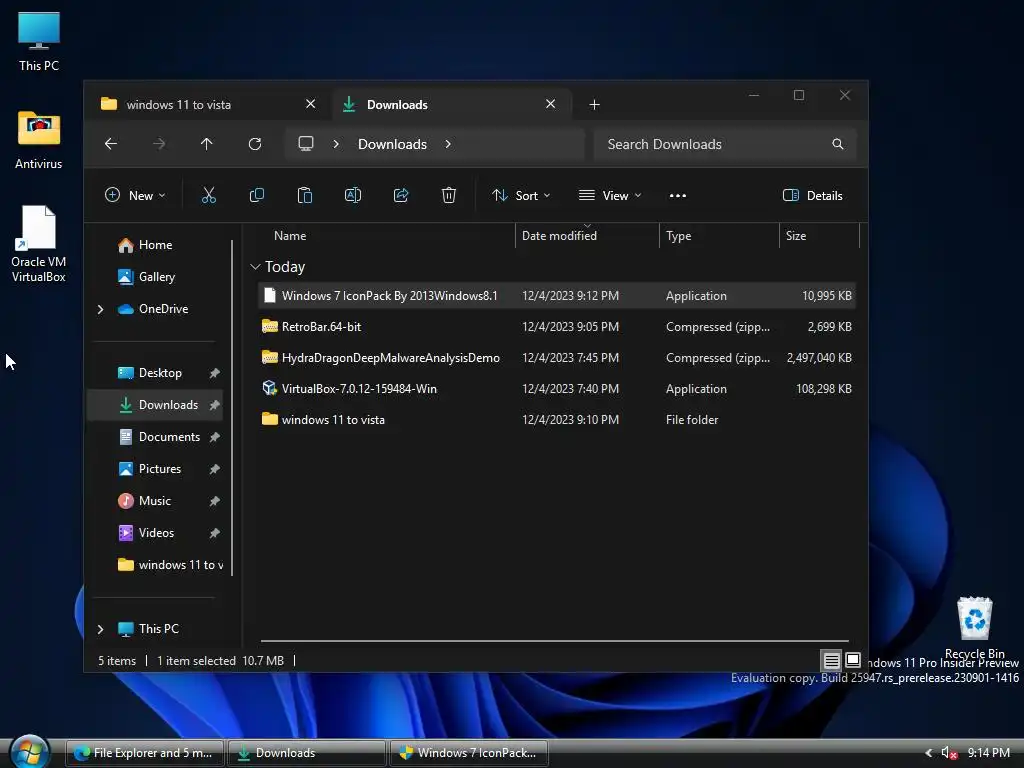1024x768 pixels.
Task: Open Antivirus folder on desktop
Action: [39, 139]
